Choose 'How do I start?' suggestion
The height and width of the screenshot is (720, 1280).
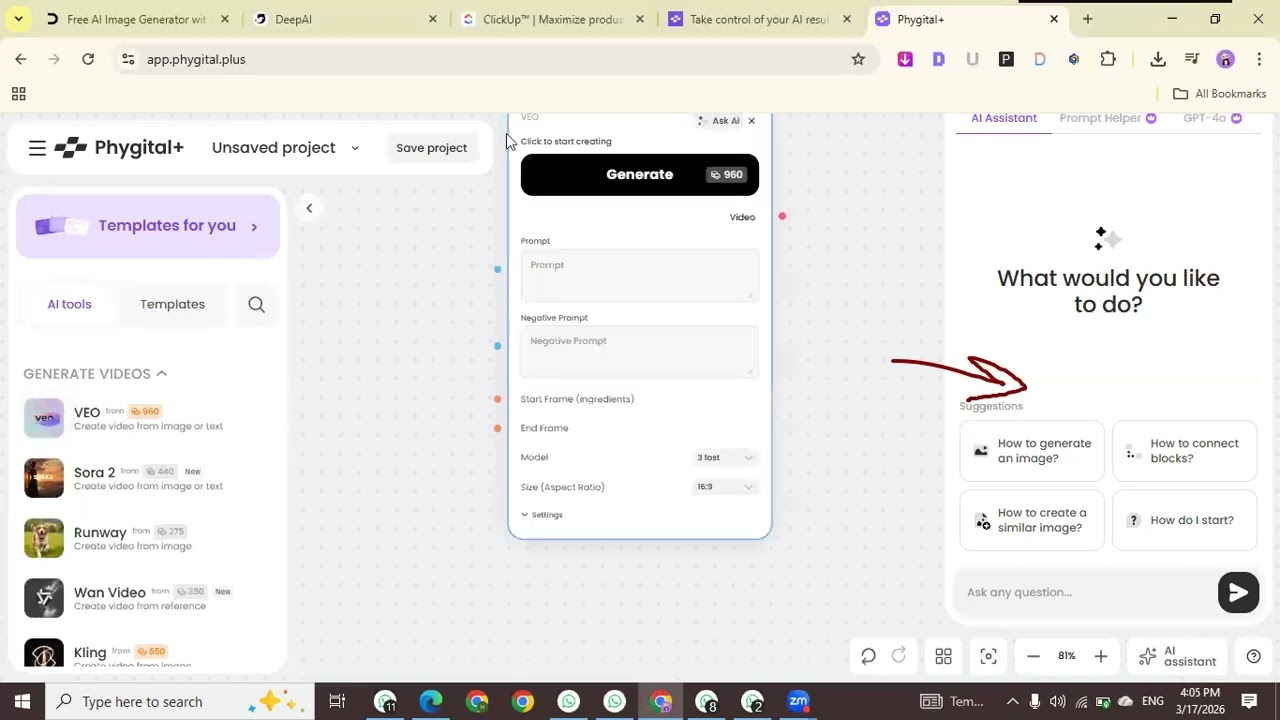[1185, 520]
